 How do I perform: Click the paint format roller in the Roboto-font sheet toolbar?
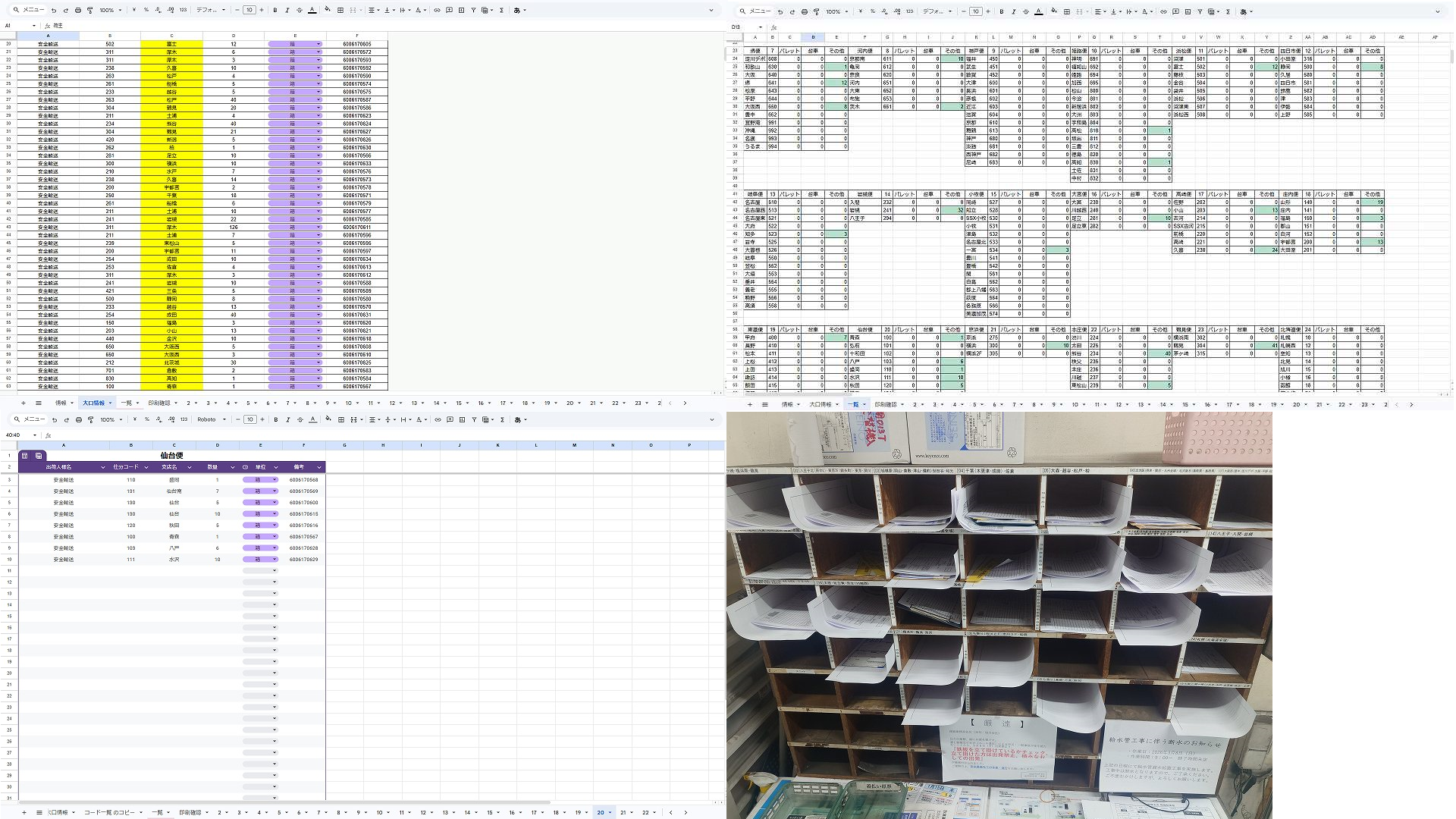(x=90, y=419)
